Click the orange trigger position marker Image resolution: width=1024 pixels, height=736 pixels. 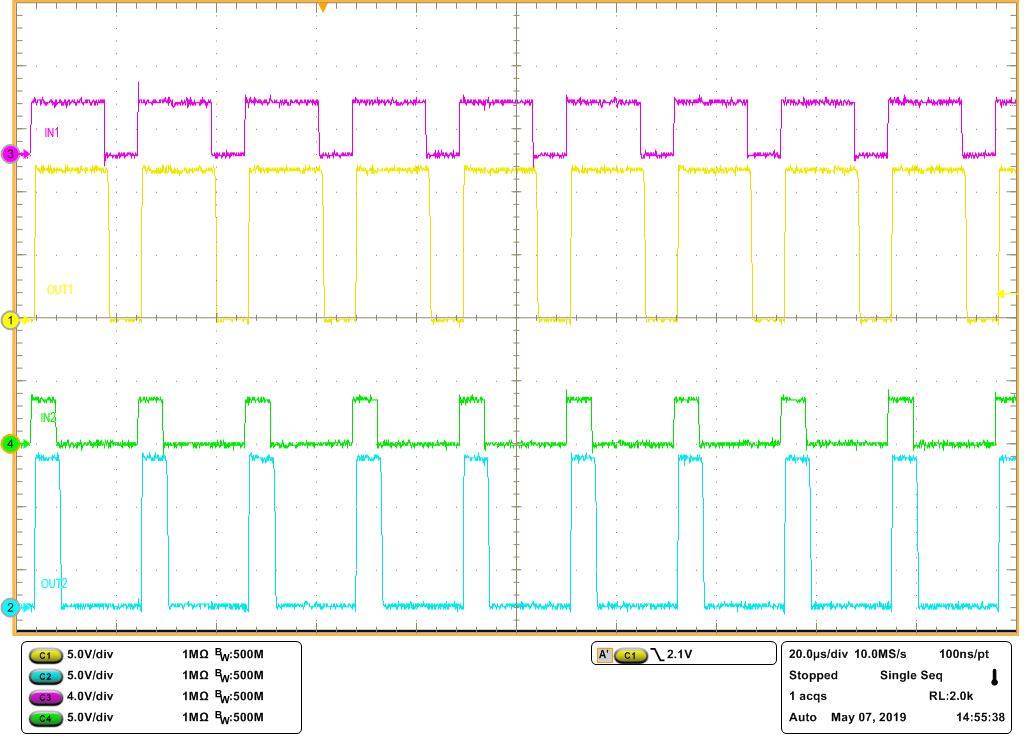pos(324,8)
